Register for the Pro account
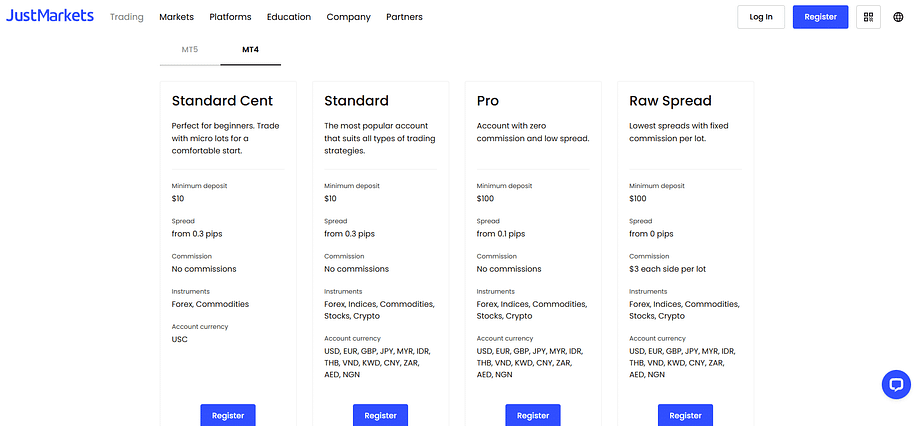 pos(533,415)
